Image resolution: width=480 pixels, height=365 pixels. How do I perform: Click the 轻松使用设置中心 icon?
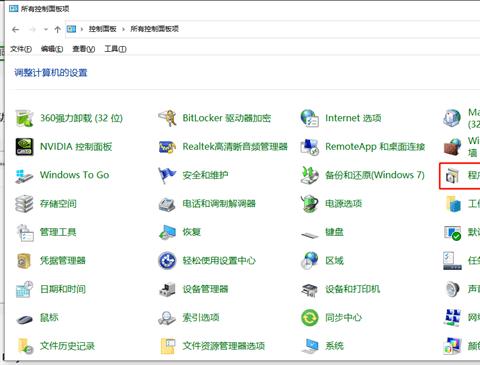point(167,261)
